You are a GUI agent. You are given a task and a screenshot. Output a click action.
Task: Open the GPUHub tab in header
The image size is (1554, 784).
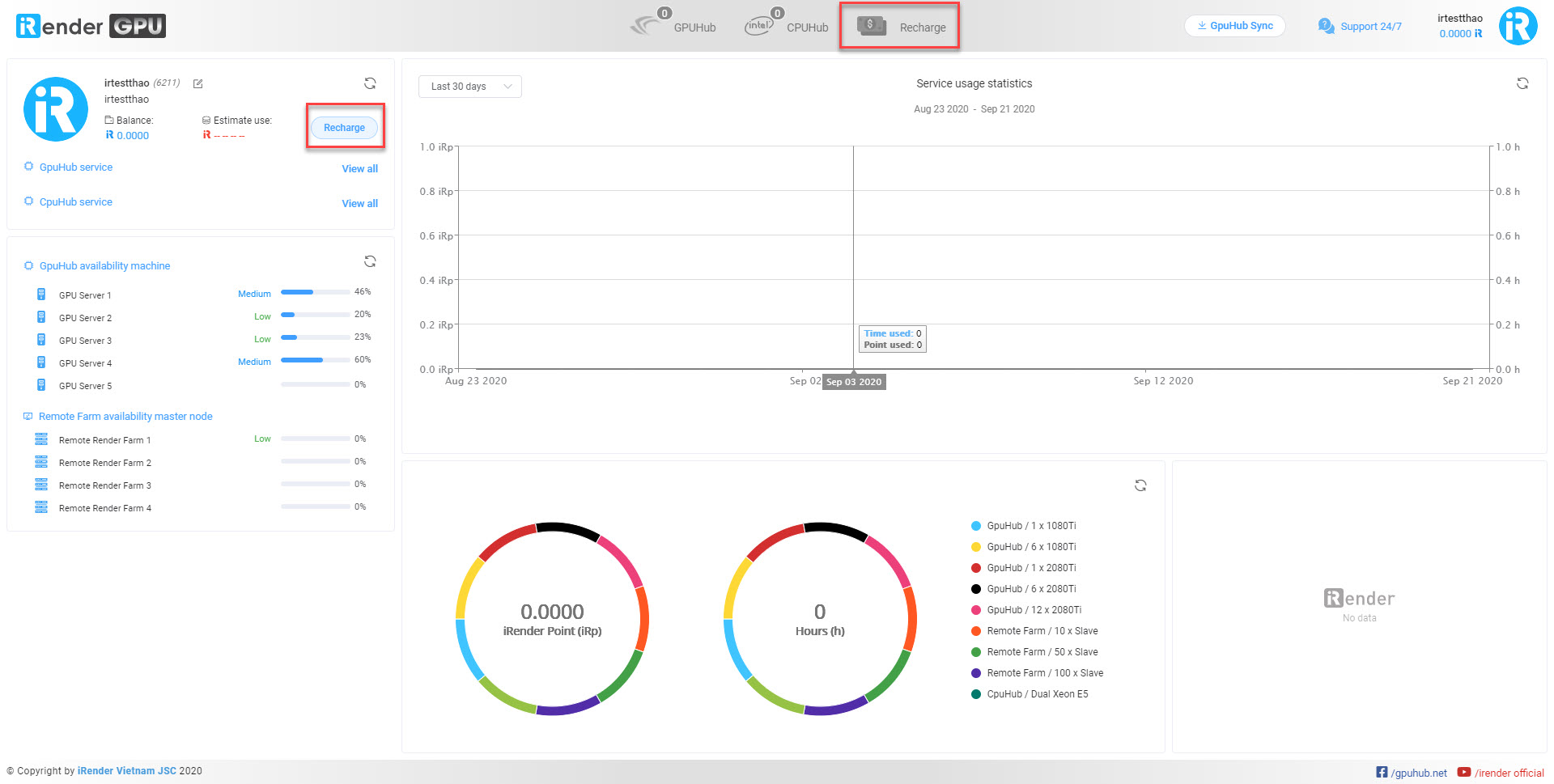coord(673,27)
